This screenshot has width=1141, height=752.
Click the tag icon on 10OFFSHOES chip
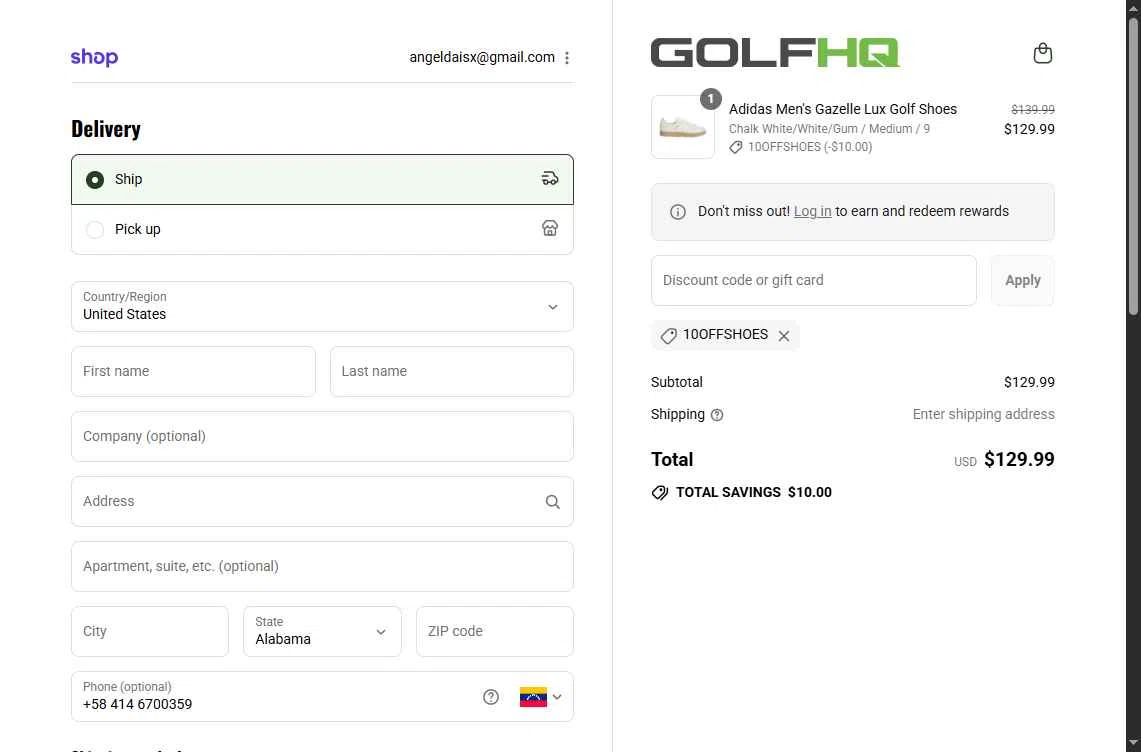click(668, 336)
